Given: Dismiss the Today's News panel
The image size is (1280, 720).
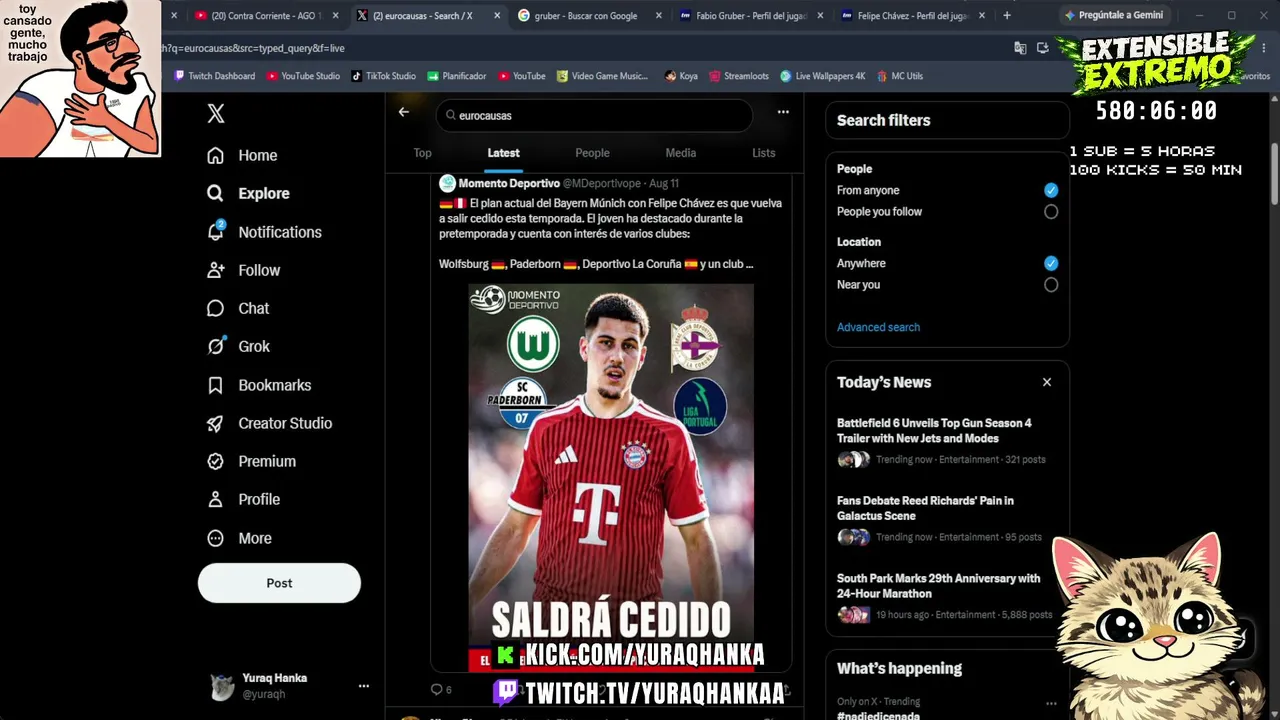Looking at the screenshot, I should (x=1047, y=382).
